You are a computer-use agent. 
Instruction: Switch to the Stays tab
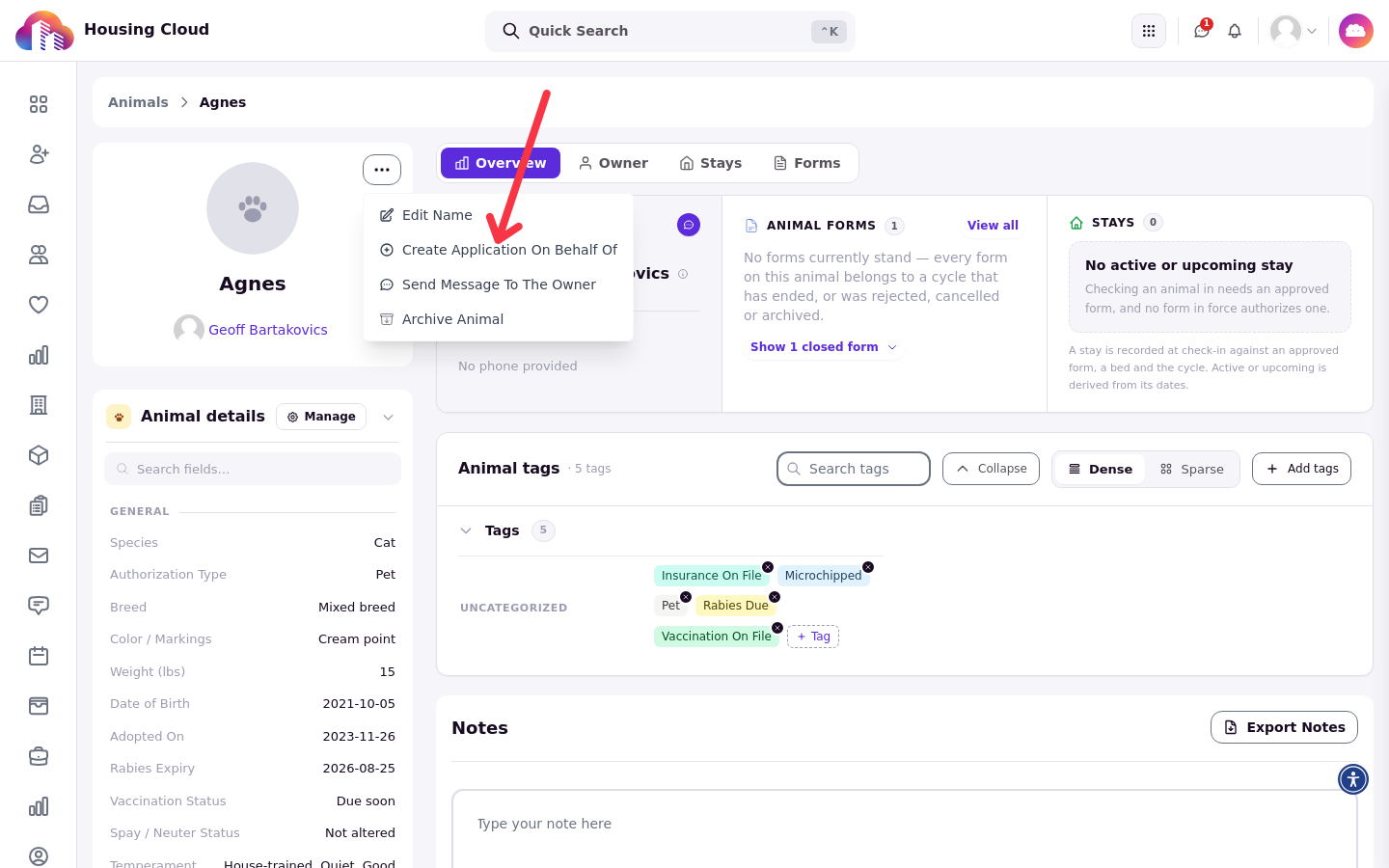(711, 163)
